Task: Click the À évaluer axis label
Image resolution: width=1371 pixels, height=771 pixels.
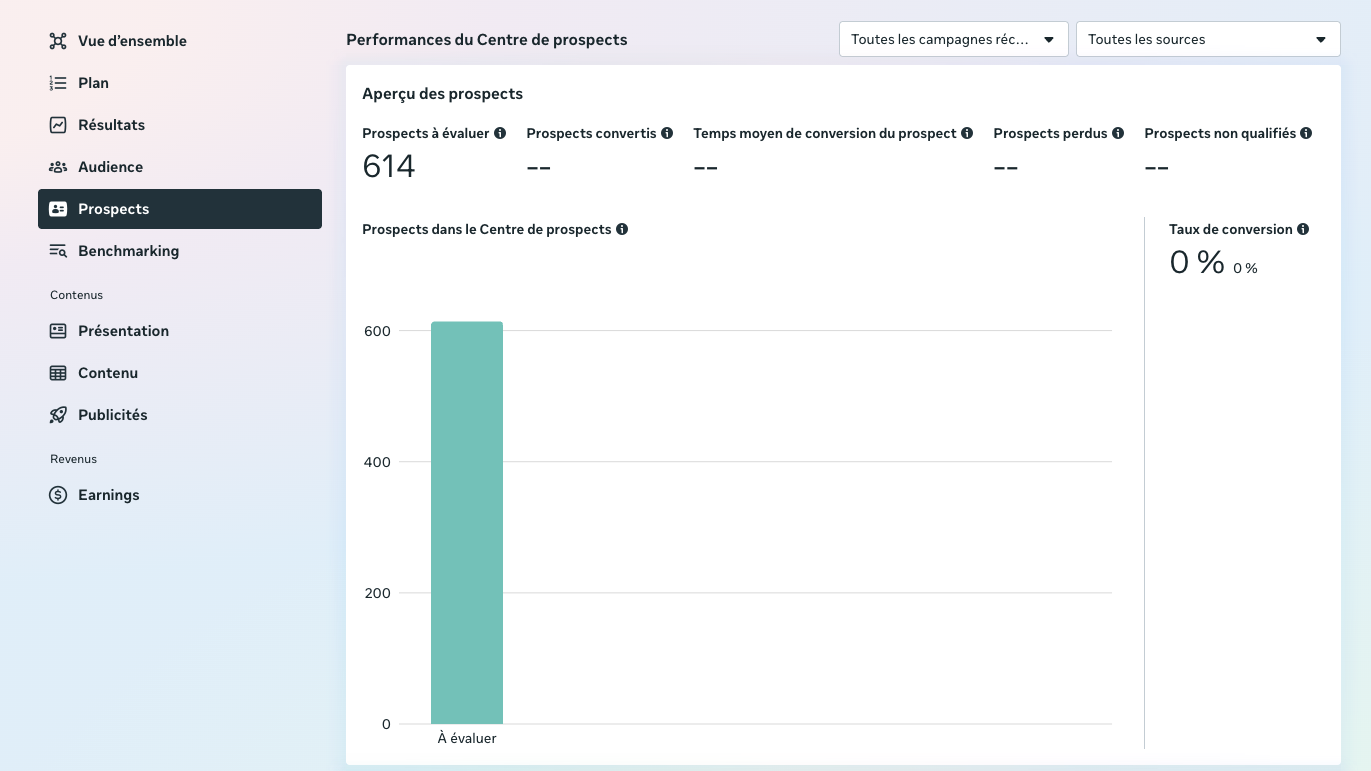Action: (x=467, y=739)
